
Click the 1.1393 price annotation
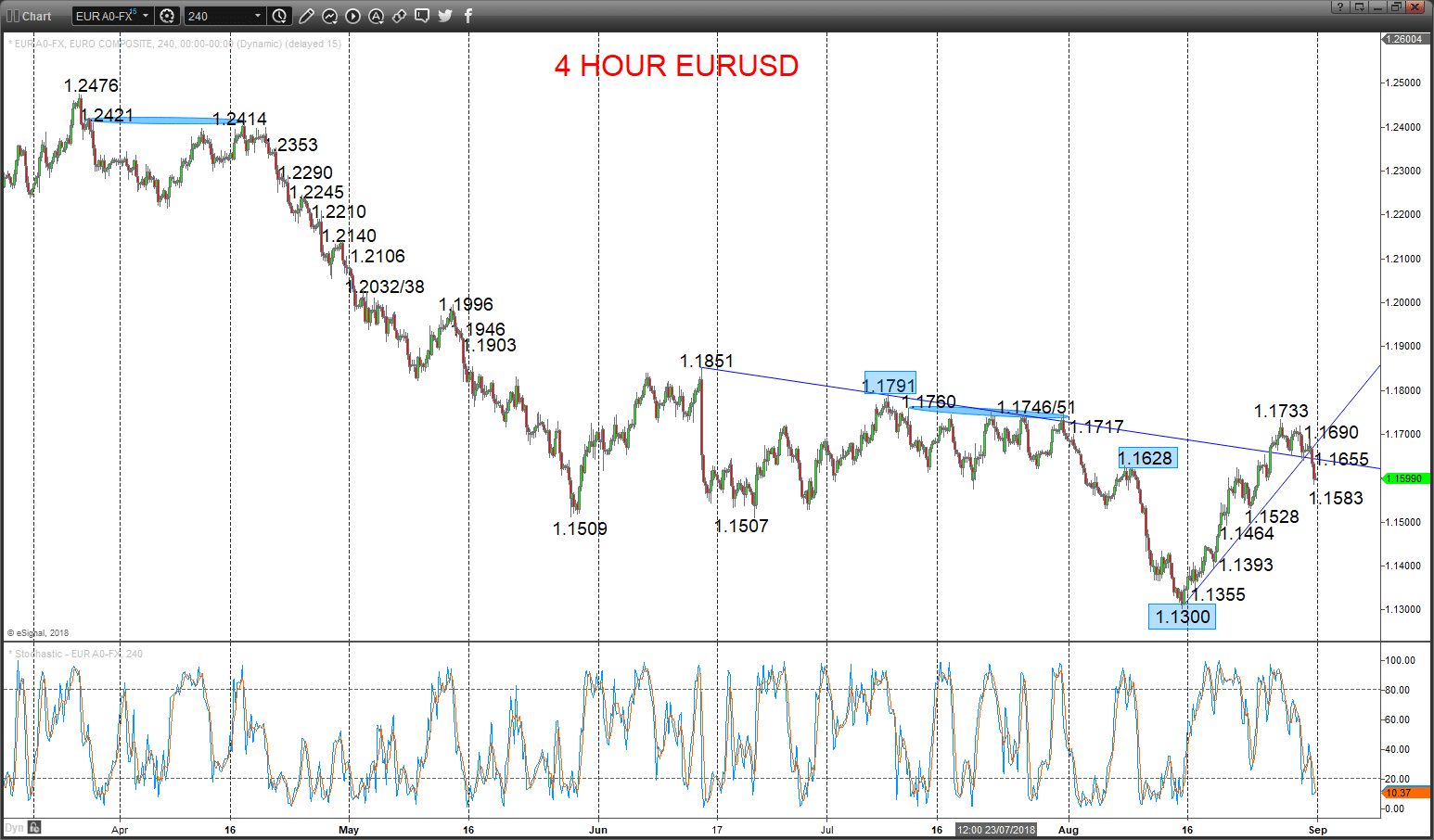(x=1246, y=565)
